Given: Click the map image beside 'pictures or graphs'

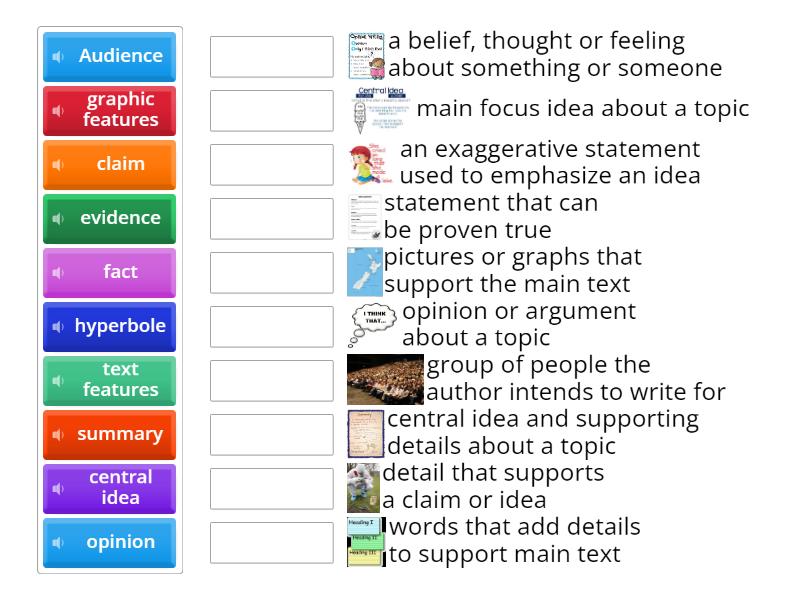Looking at the screenshot, I should tap(364, 272).
